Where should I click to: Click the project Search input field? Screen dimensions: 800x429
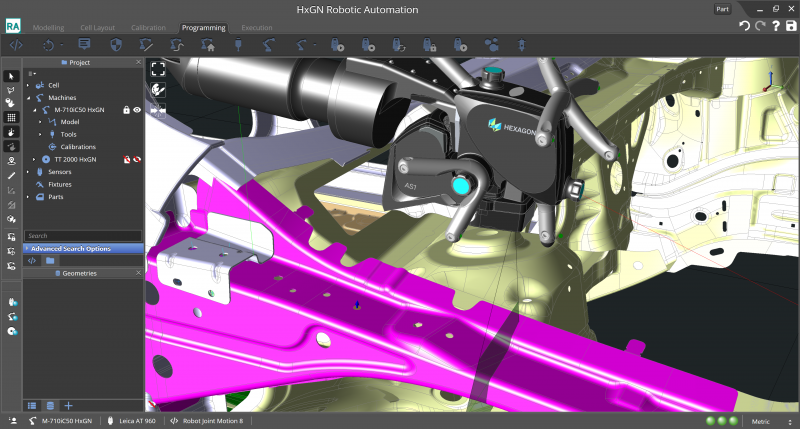tap(82, 236)
